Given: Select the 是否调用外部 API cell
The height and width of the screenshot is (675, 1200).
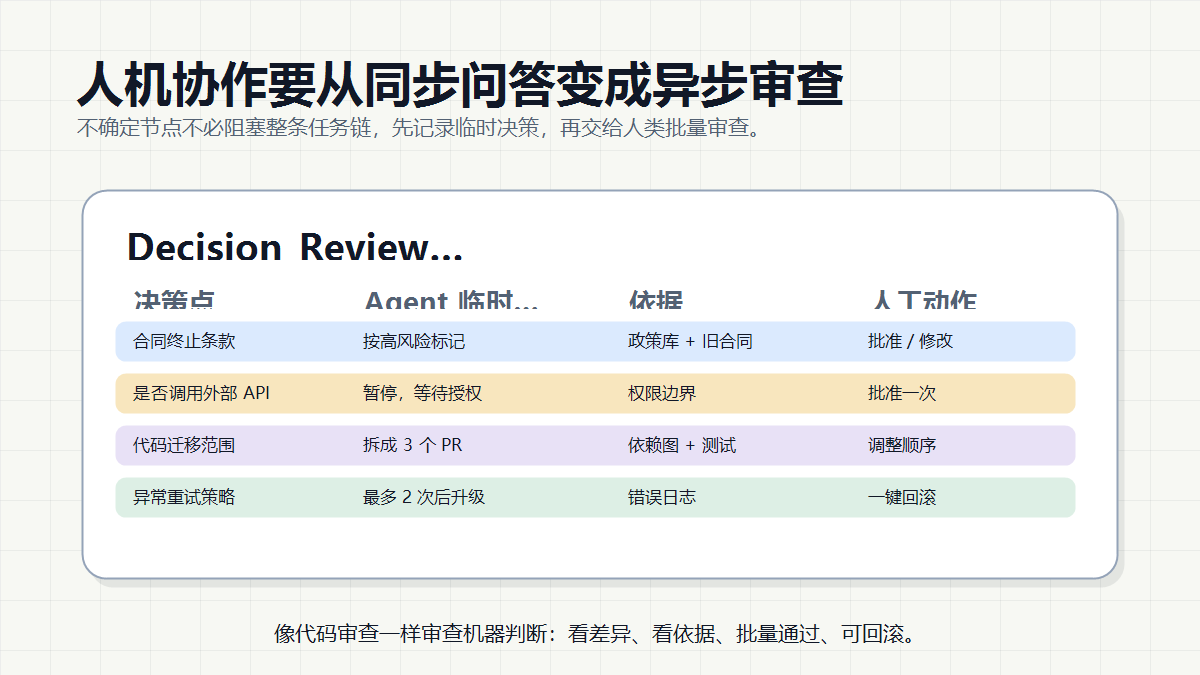Looking at the screenshot, I should coord(202,393).
